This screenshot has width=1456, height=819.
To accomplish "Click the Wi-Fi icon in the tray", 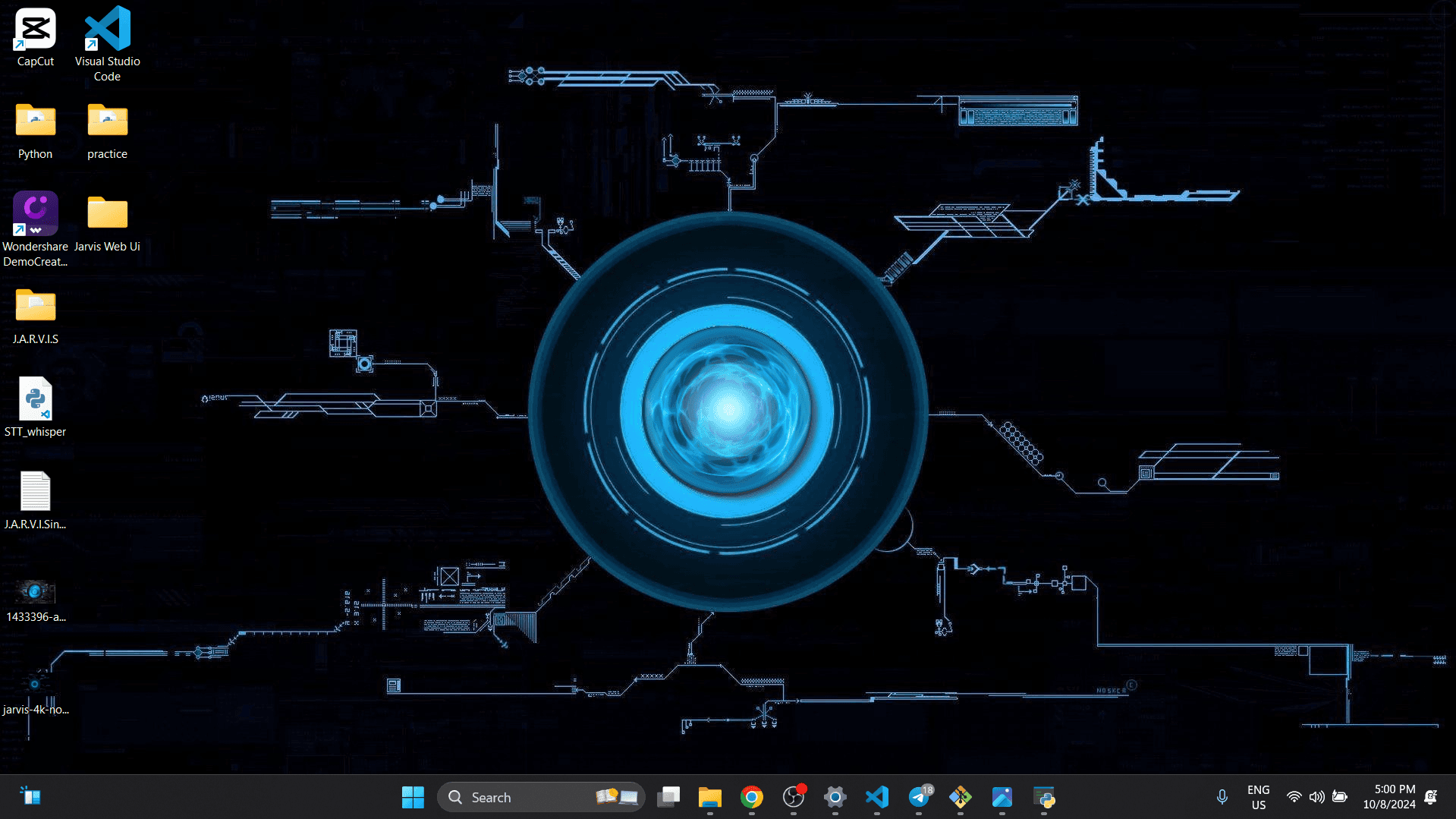I will click(x=1294, y=797).
